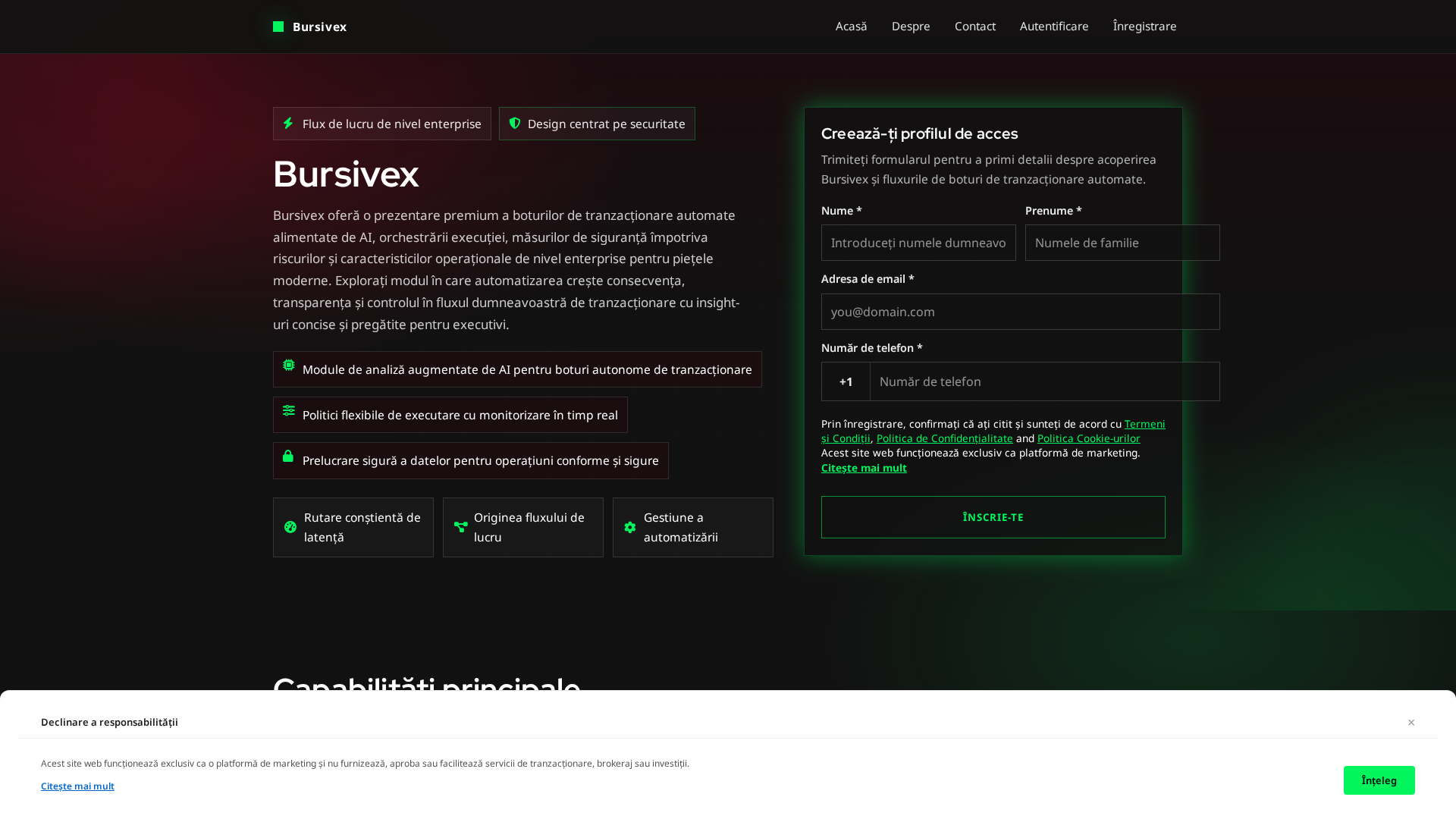Screen dimensions: 1456x819
Task: Click the Declinare a responsabilității title
Action: [x=109, y=722]
